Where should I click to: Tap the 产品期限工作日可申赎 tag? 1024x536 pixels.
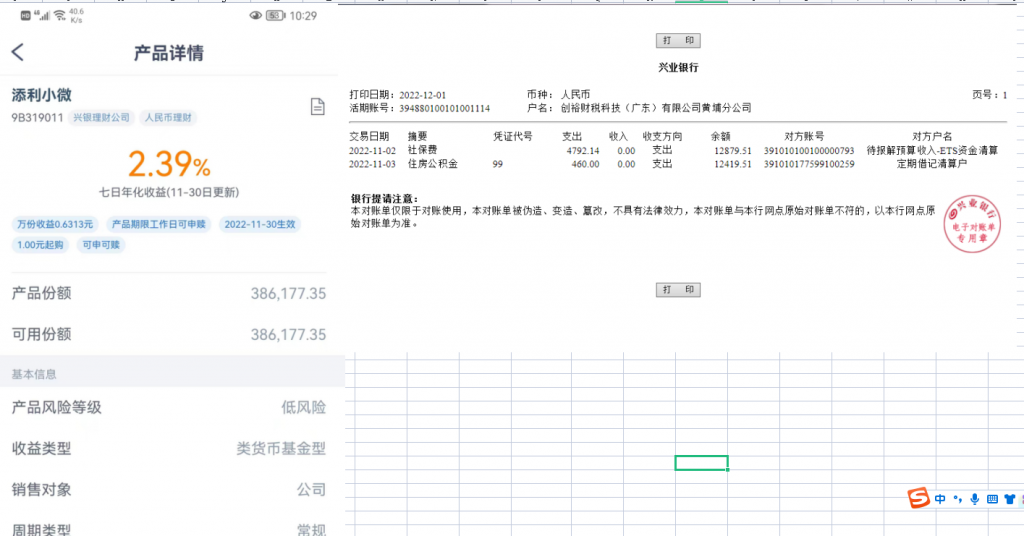click(159, 224)
